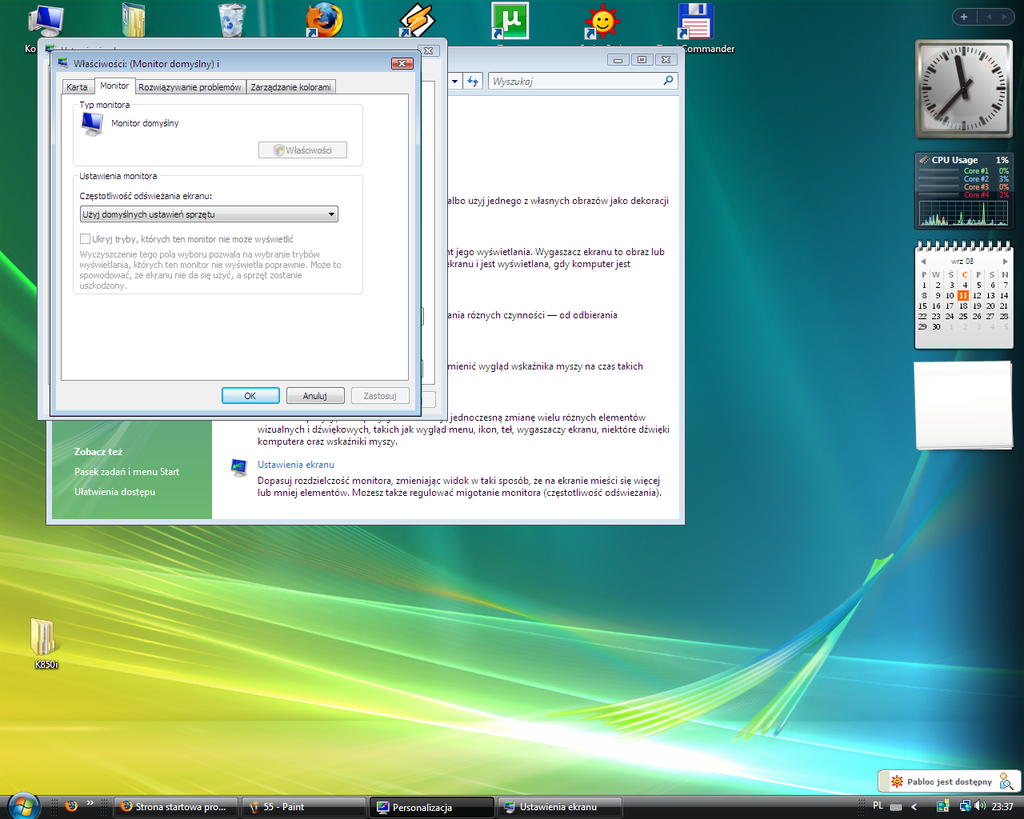Open Mozilla Firefox desktop shortcut
Screen dimensions: 1024x819
(324, 20)
